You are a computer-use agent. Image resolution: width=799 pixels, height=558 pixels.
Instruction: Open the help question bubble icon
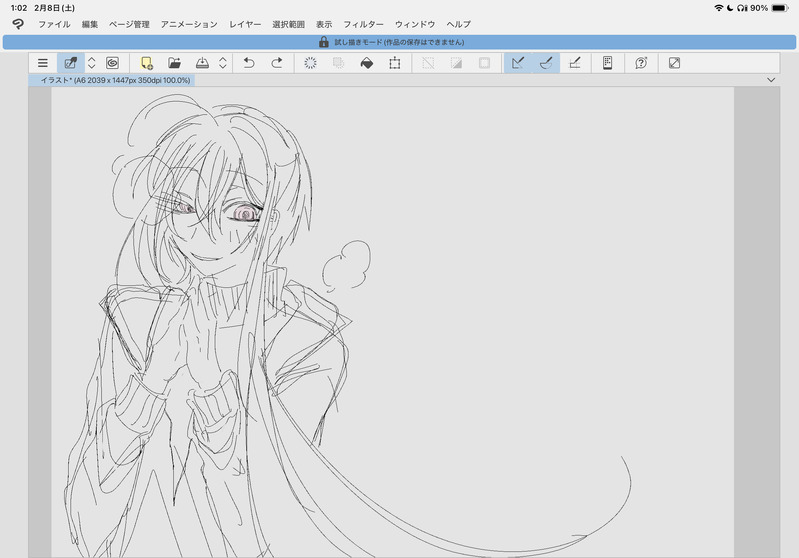pyautogui.click(x=641, y=63)
